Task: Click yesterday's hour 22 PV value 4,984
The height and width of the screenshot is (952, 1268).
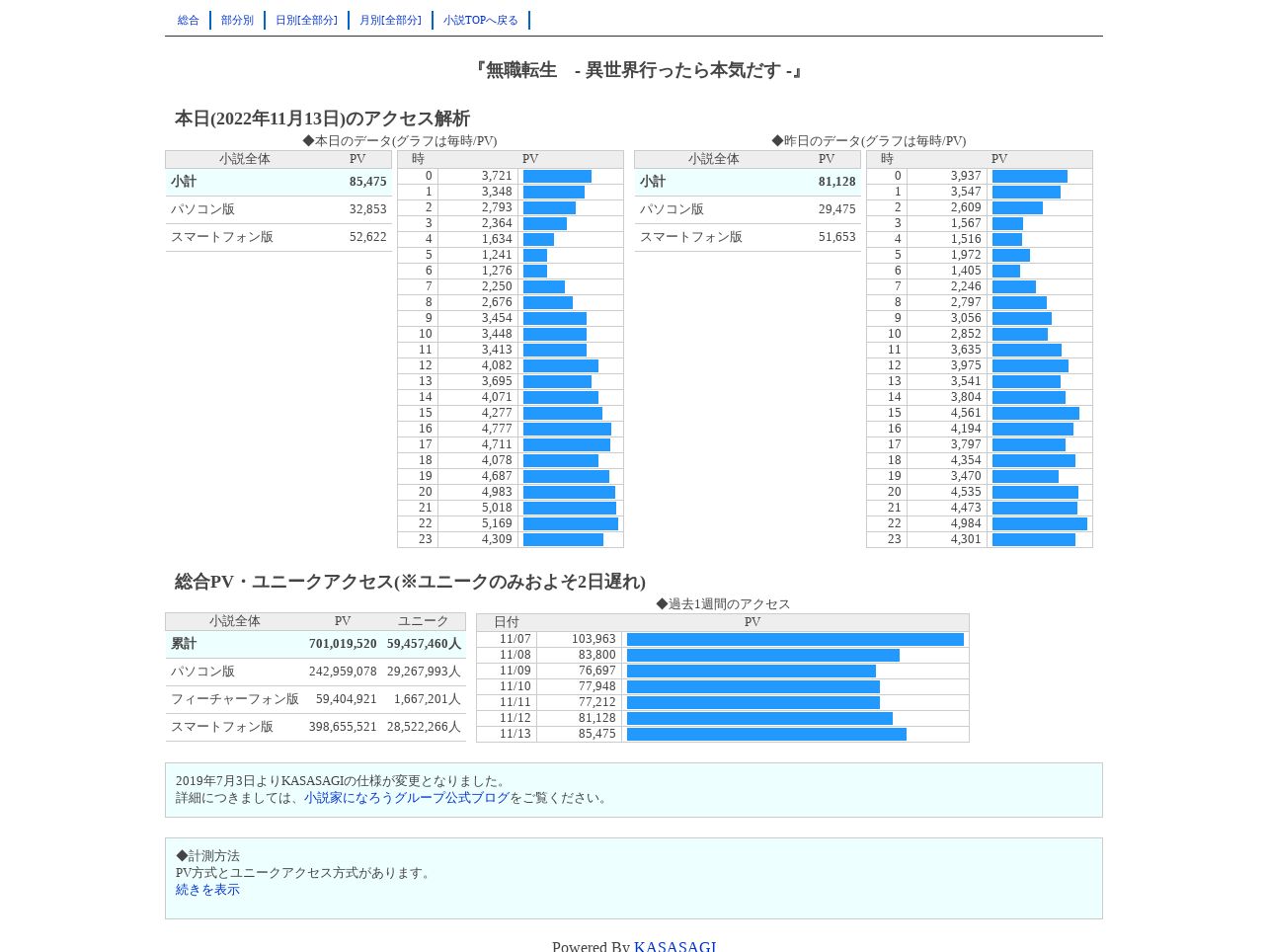Action: click(x=966, y=524)
